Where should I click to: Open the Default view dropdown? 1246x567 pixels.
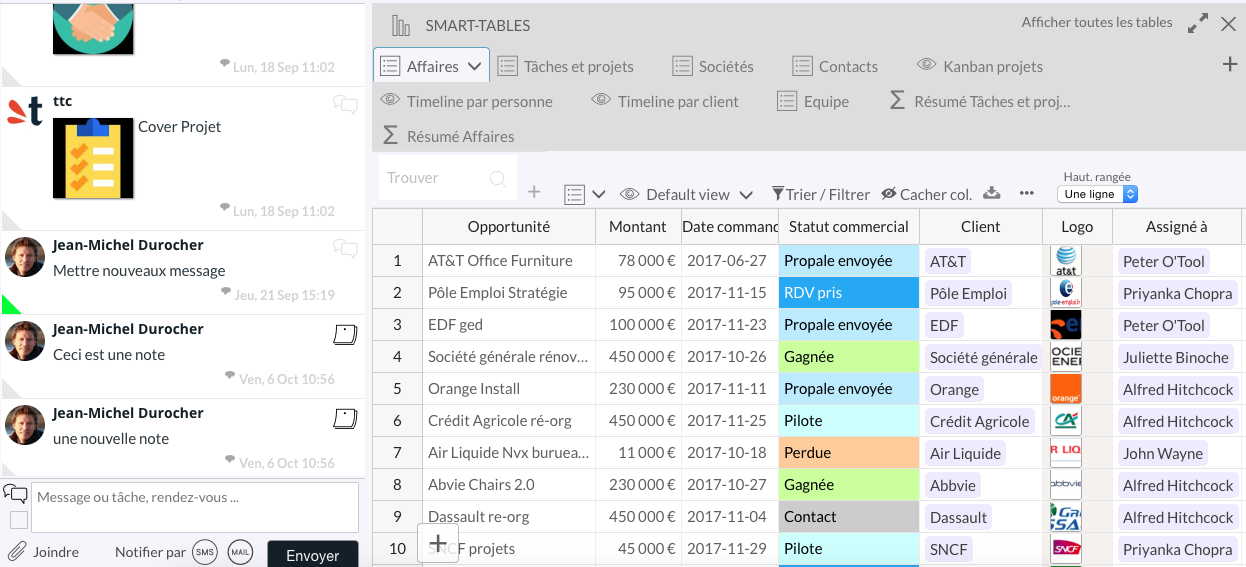[x=687, y=194]
